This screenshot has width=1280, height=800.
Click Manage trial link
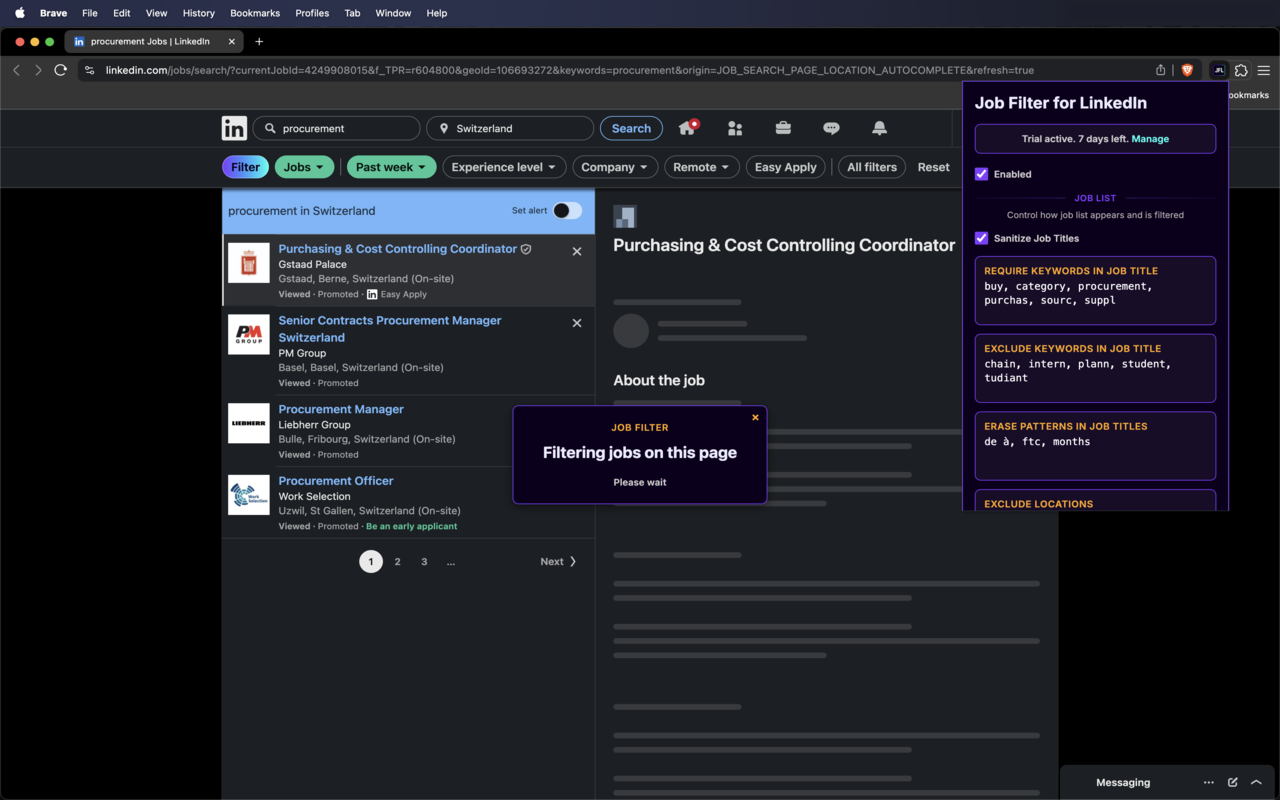pyautogui.click(x=1150, y=139)
